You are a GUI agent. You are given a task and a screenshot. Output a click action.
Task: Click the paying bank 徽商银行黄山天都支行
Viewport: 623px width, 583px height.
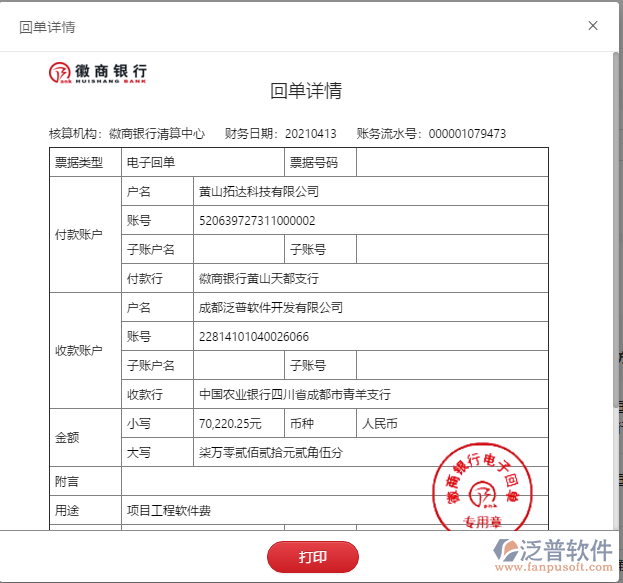pos(259,279)
